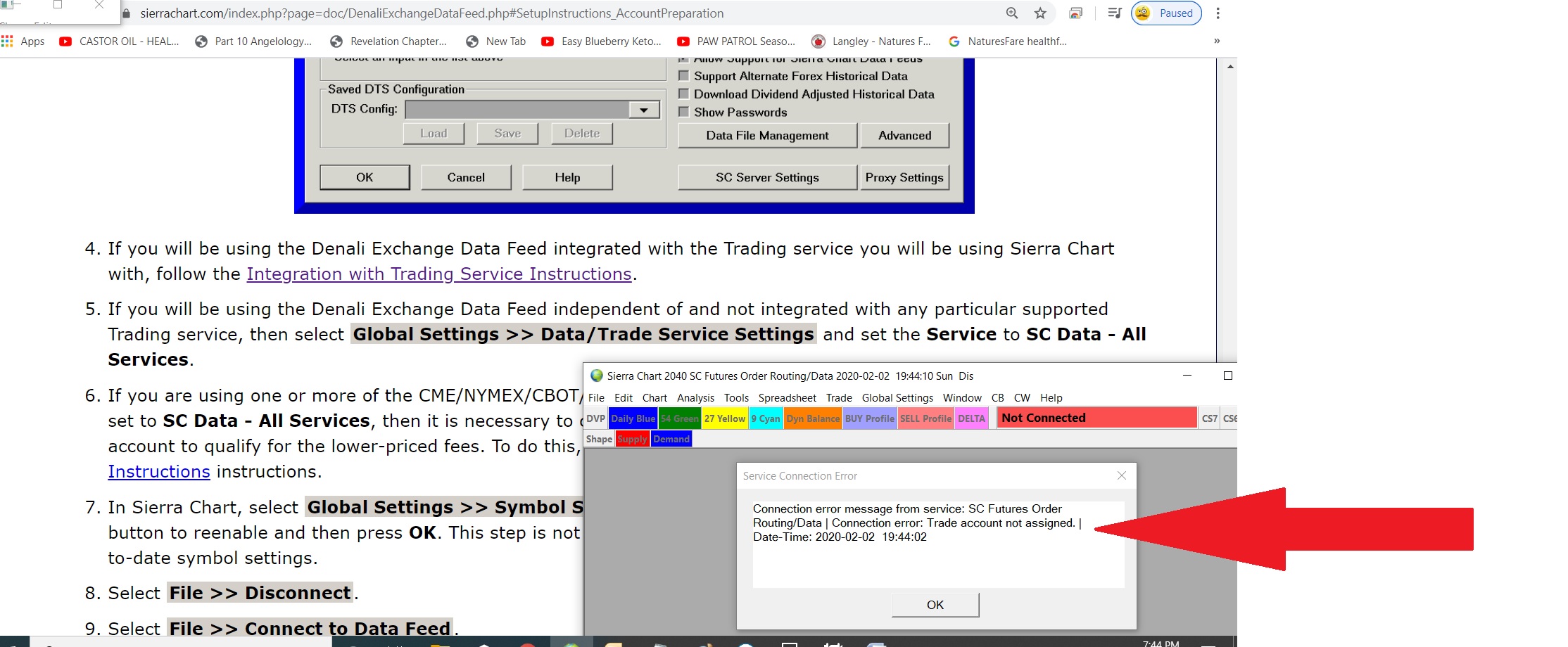Screen dimensions: 1568x647
Task: Open the Global Settings menu
Action: (x=897, y=397)
